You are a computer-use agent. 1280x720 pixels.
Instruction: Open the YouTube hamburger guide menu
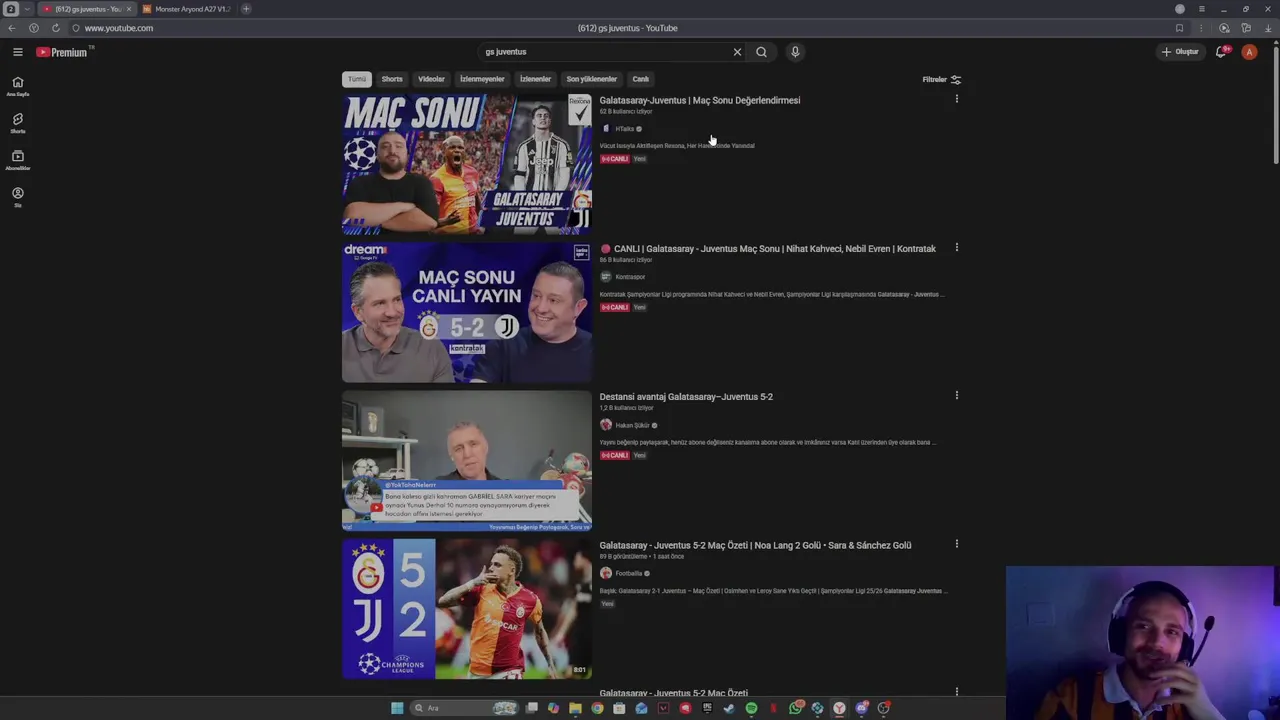[x=17, y=52]
